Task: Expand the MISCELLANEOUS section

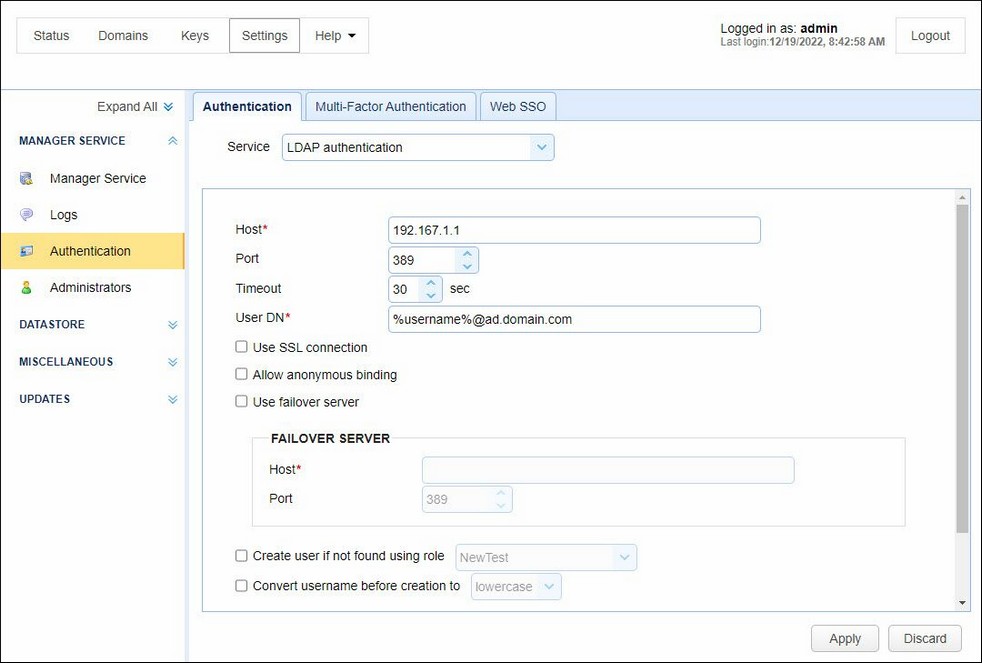Action: 173,362
